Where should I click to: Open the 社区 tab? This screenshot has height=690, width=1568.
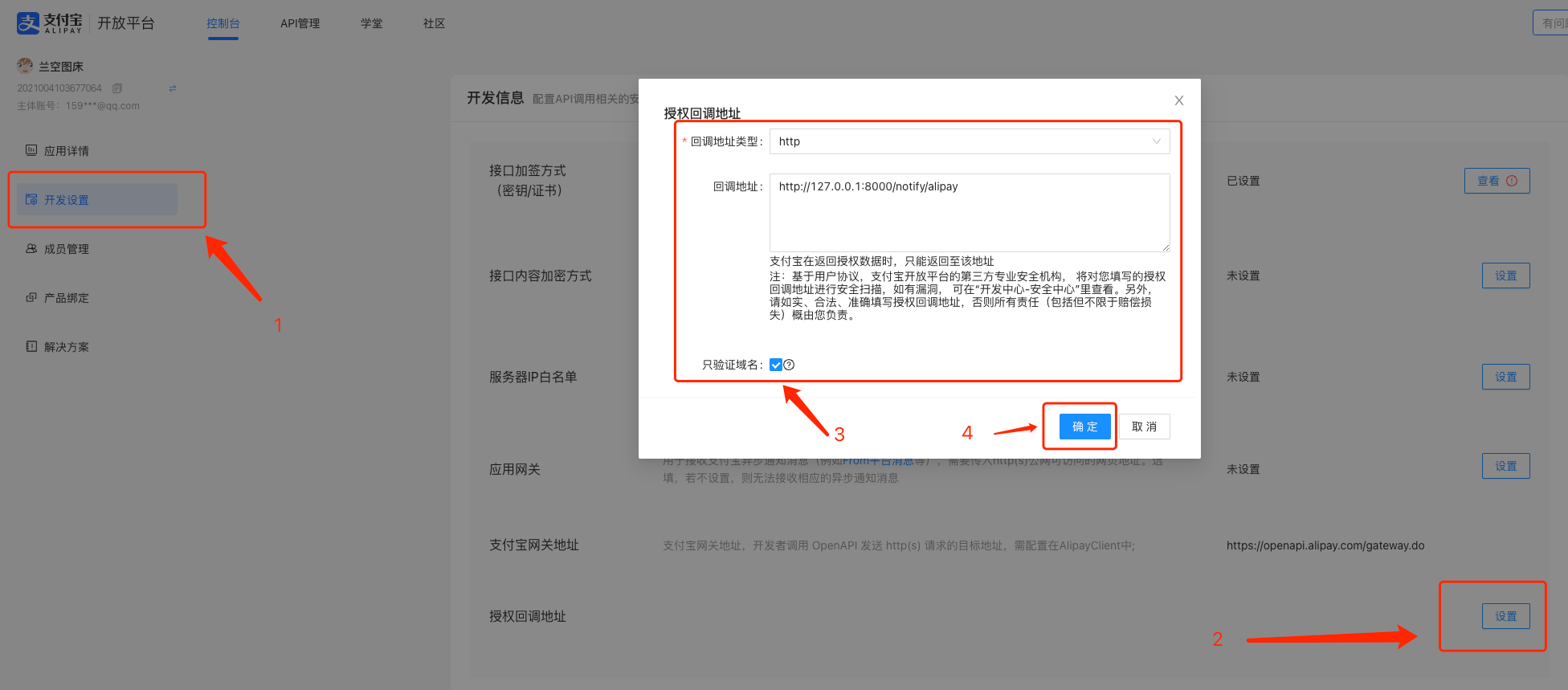435,23
